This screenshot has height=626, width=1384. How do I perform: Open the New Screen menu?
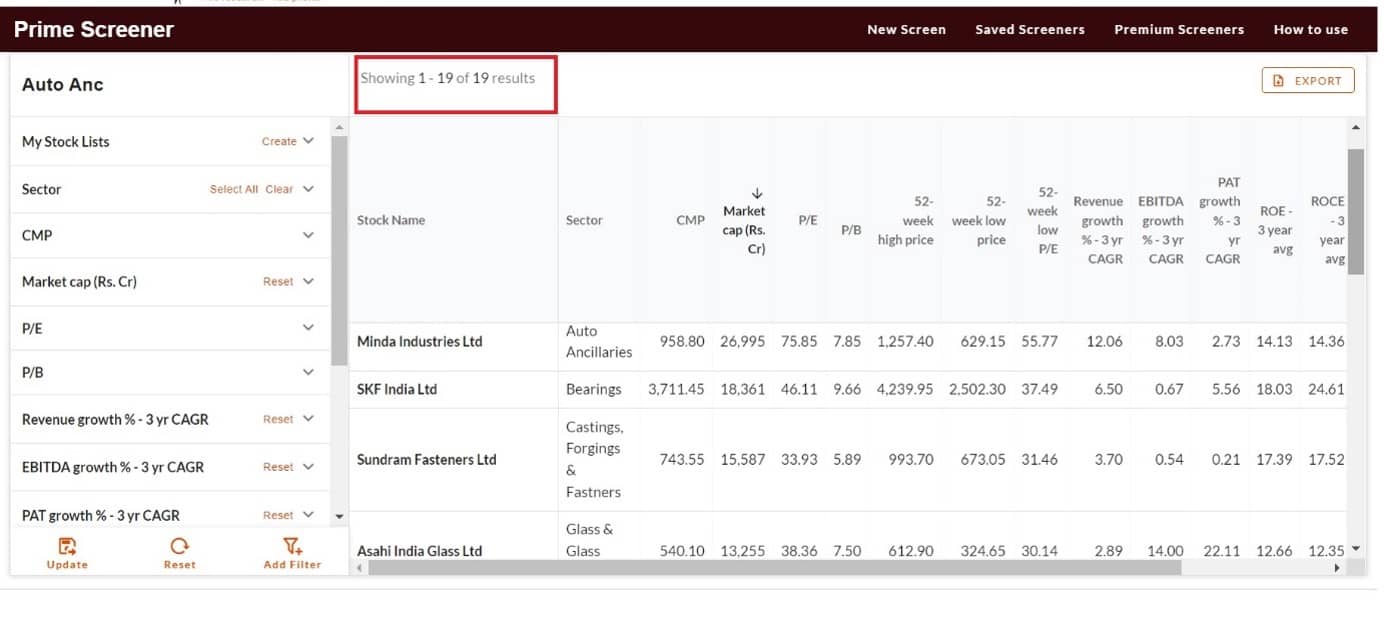click(x=906, y=30)
